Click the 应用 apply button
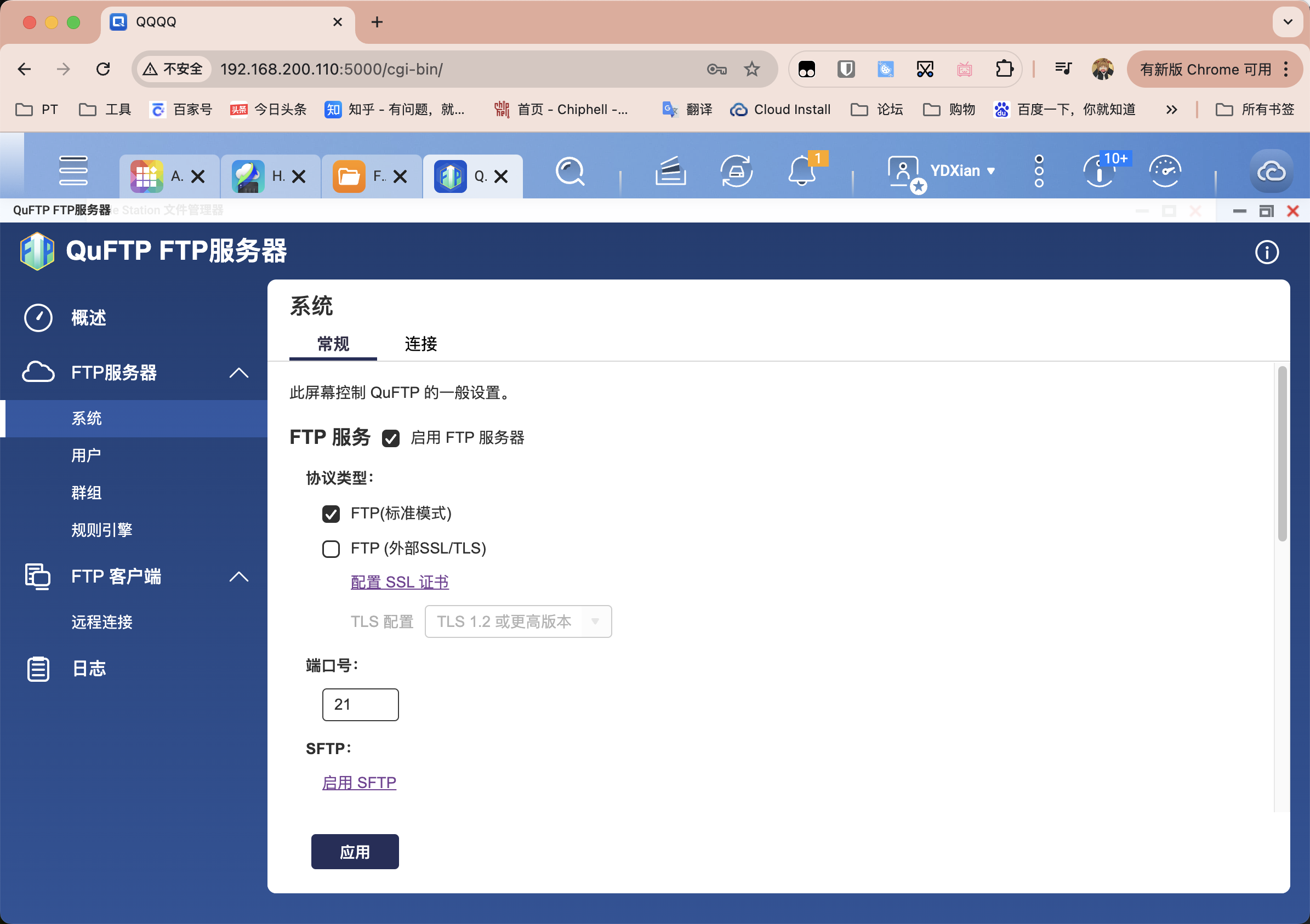Image resolution: width=1310 pixels, height=924 pixels. coord(355,852)
